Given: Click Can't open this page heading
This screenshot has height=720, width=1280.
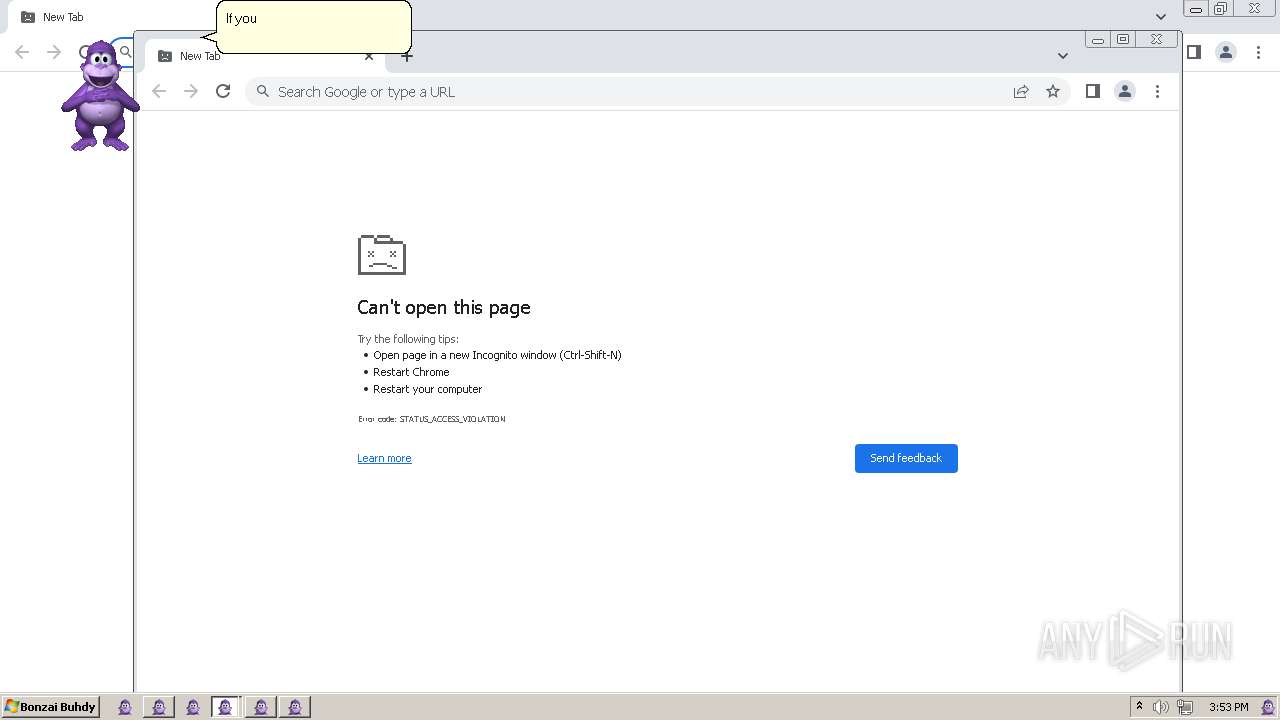Looking at the screenshot, I should click(x=444, y=307).
